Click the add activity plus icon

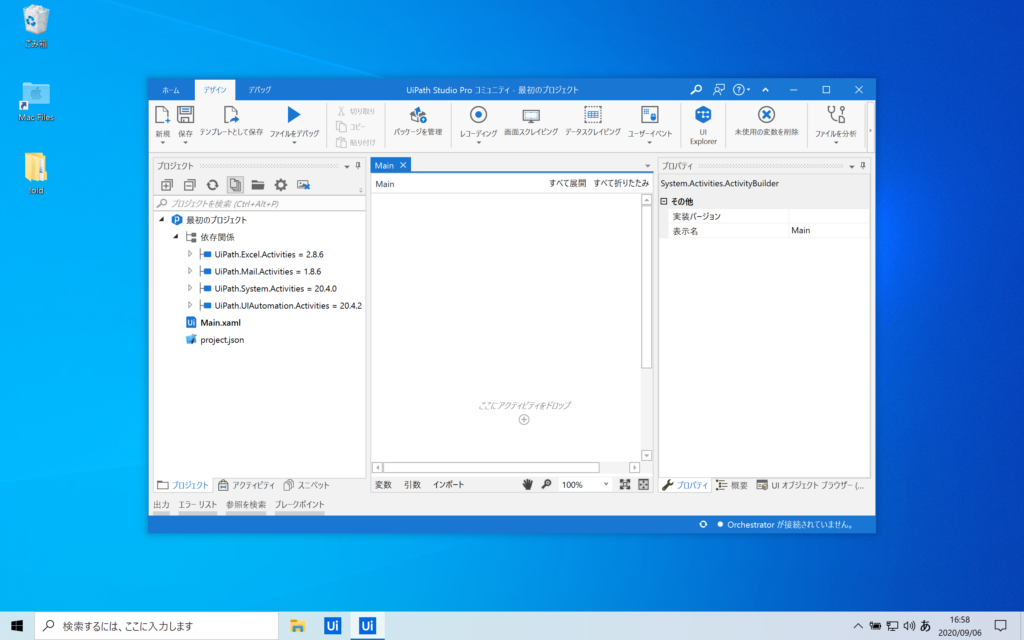click(x=524, y=420)
